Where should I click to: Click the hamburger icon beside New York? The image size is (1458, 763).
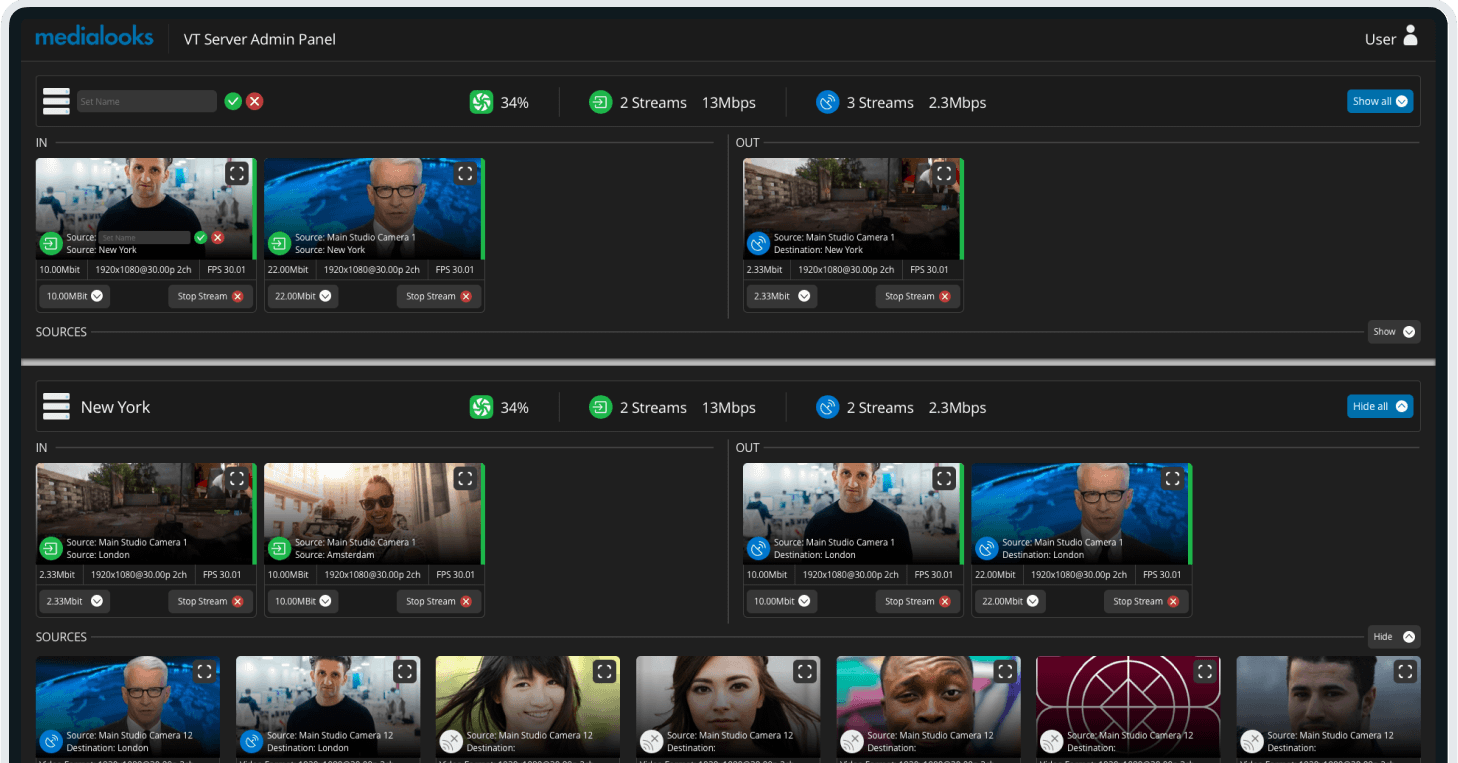point(56,407)
